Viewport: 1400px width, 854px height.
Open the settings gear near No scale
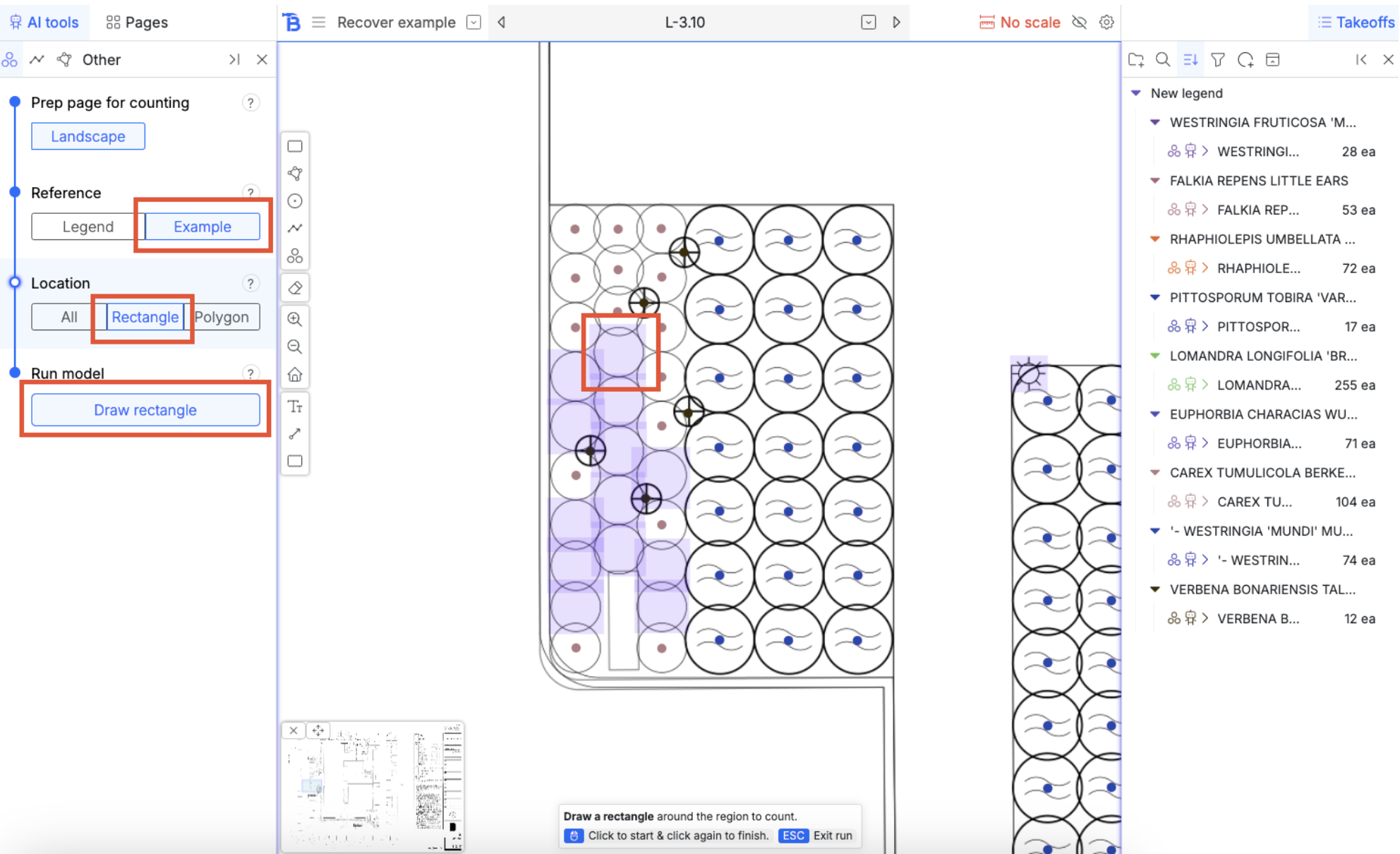point(1106,22)
